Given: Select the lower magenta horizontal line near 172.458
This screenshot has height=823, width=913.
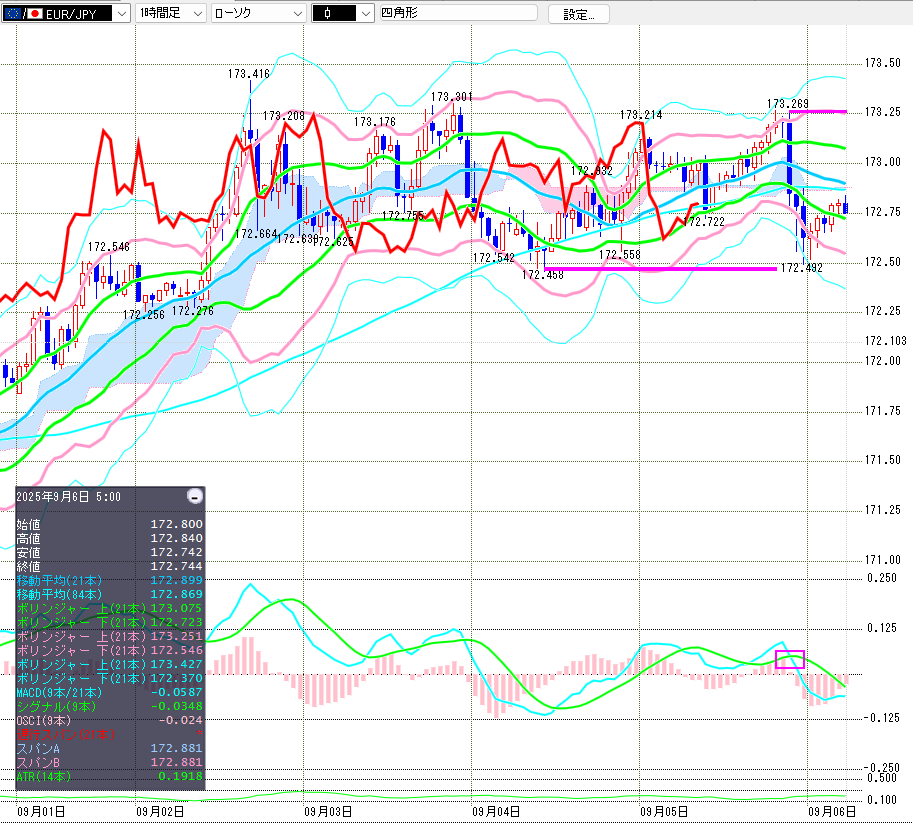Looking at the screenshot, I should pos(660,269).
